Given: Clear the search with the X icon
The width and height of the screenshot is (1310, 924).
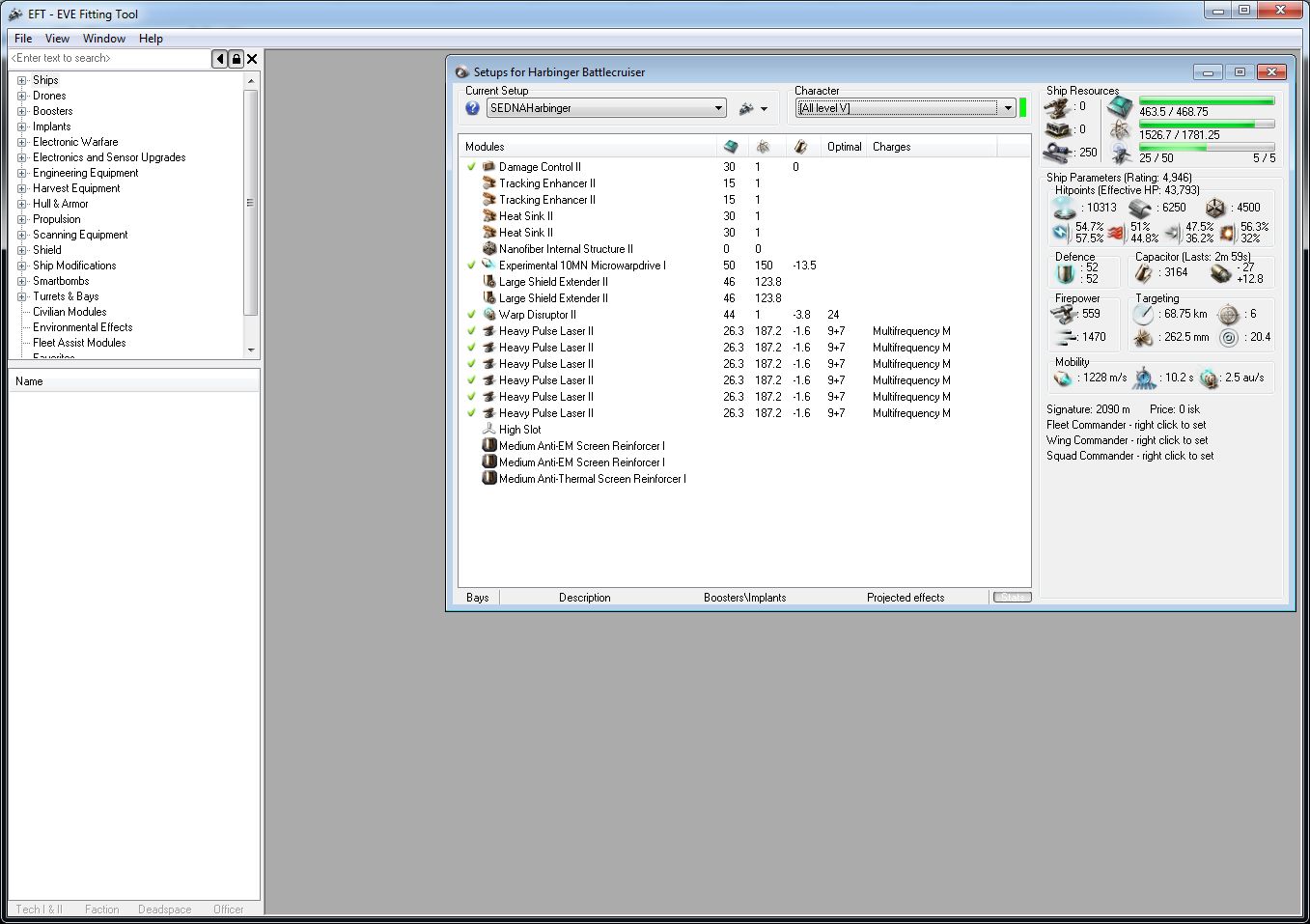Looking at the screenshot, I should [x=252, y=59].
